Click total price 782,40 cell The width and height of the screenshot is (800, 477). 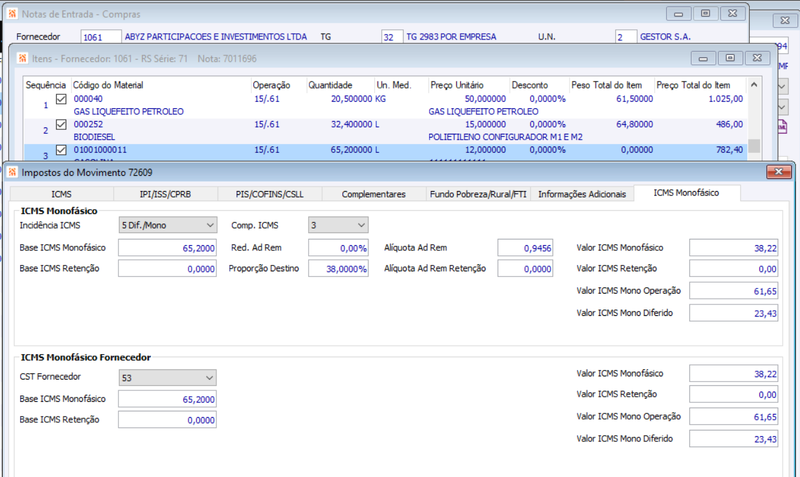[x=729, y=150]
